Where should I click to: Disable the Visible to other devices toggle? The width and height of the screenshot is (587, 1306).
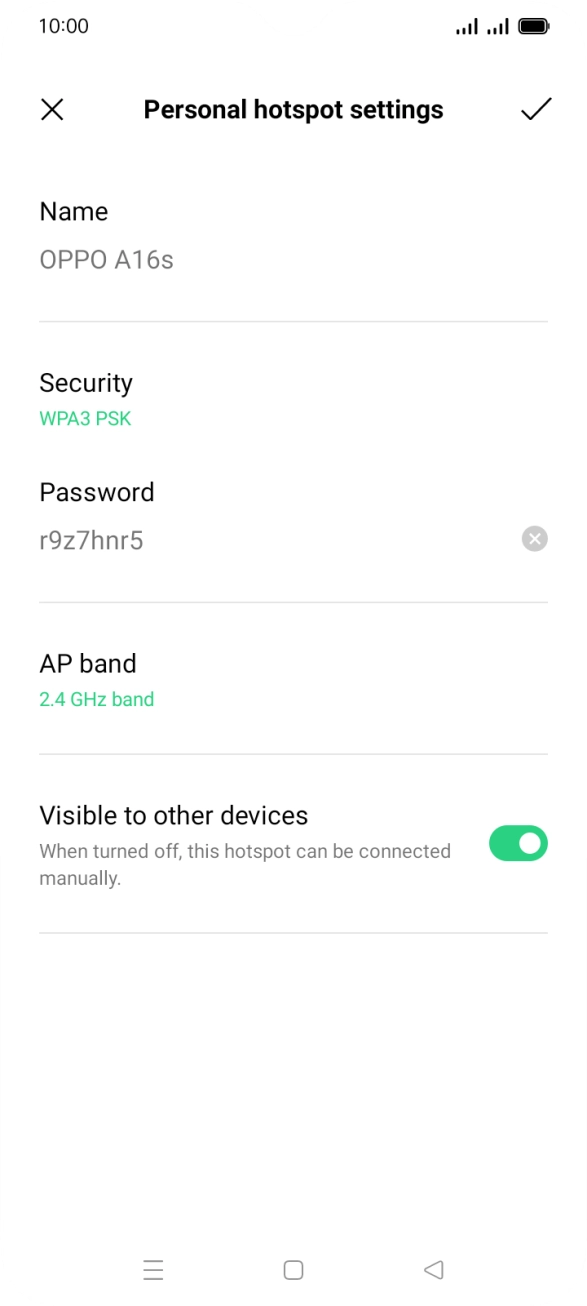518,845
